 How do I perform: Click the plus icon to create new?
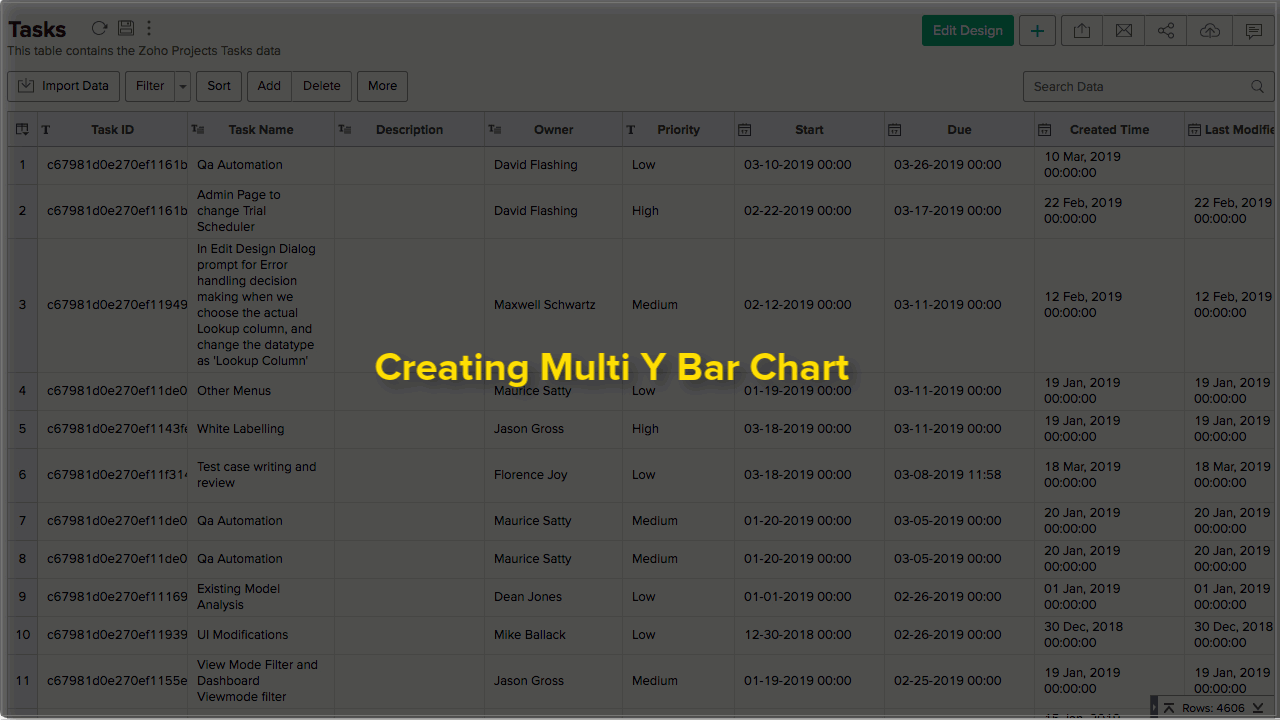[1037, 30]
